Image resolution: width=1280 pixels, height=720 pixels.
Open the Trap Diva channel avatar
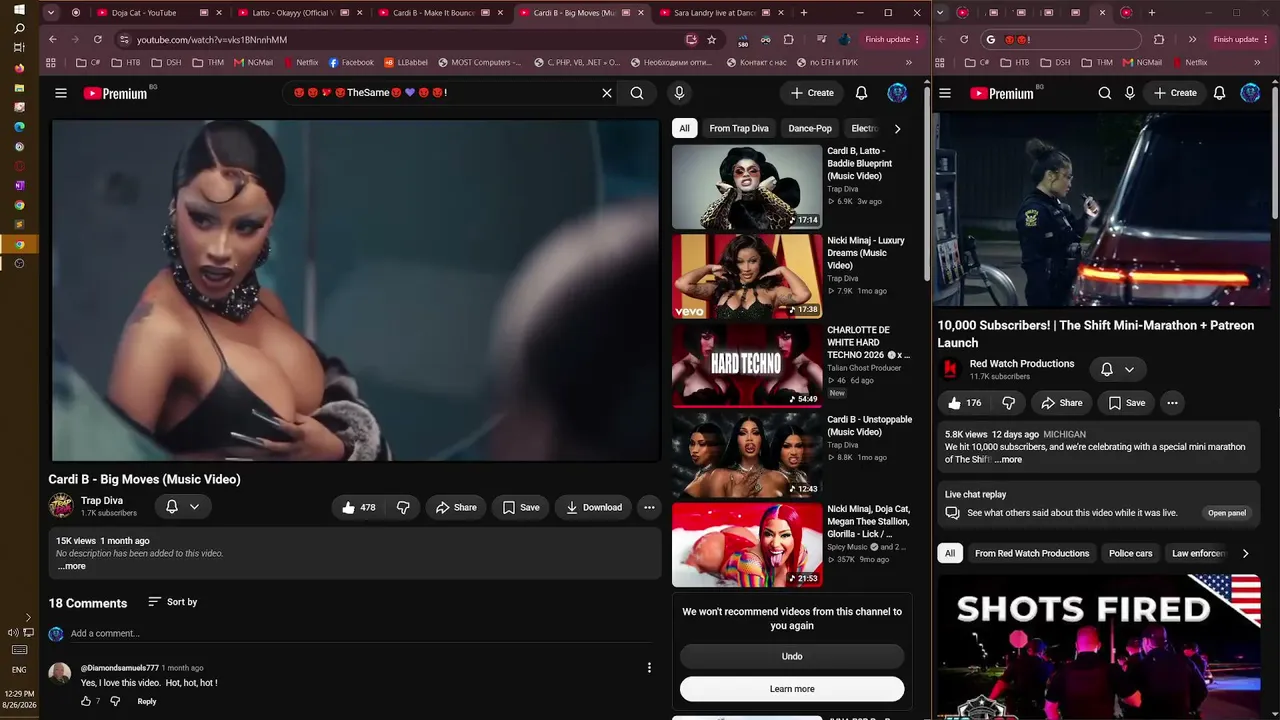coord(61,506)
